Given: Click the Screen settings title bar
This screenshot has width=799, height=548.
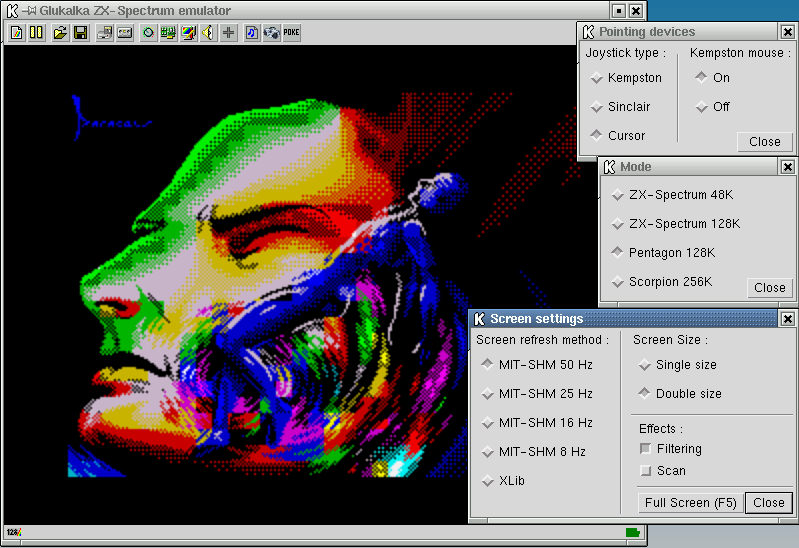Looking at the screenshot, I should coord(626,319).
